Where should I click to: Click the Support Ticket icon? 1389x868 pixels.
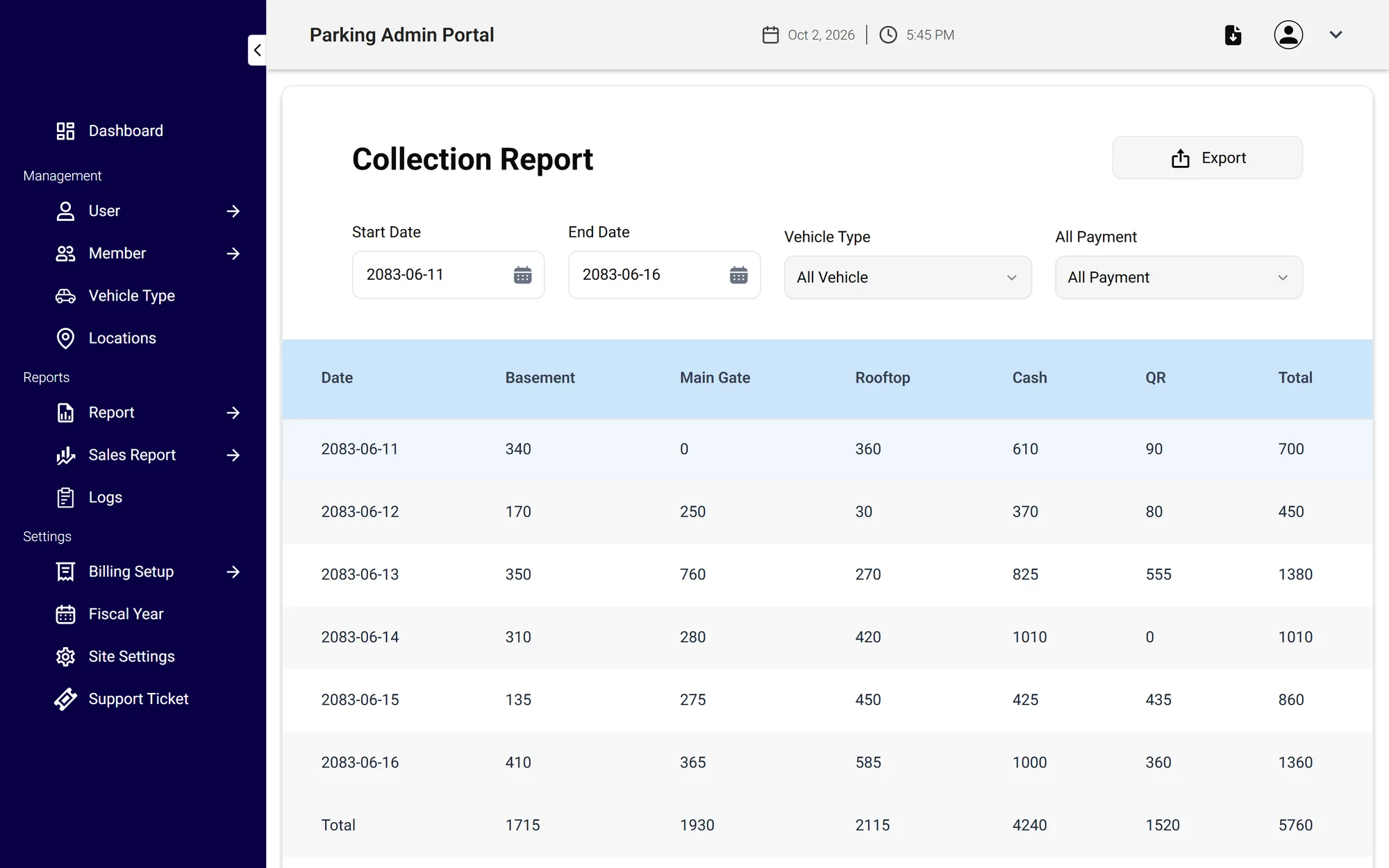point(65,699)
